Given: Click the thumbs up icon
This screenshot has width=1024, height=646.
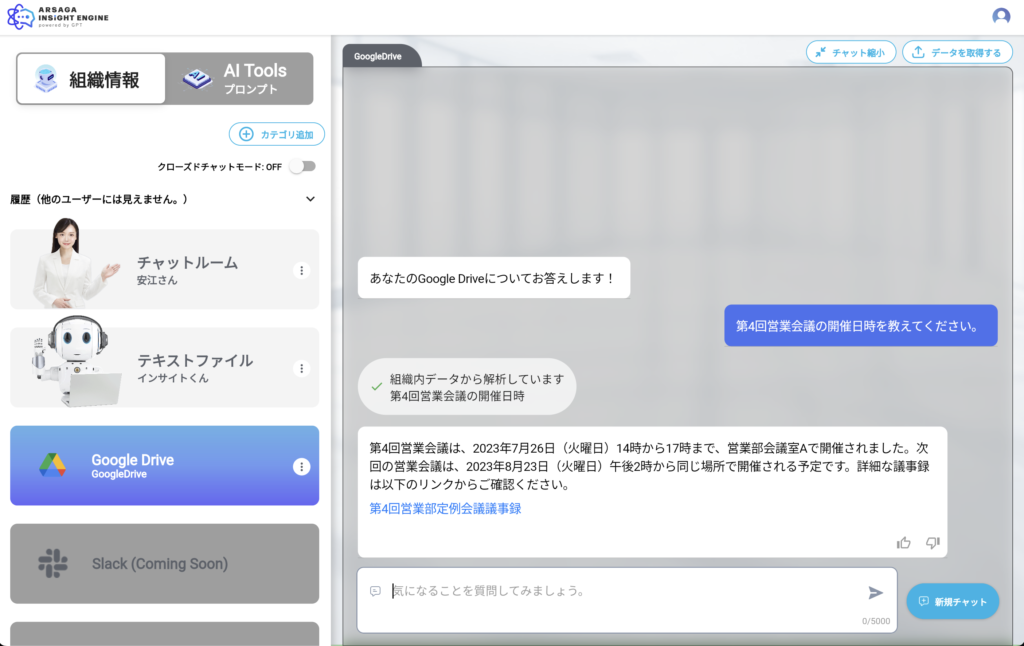Looking at the screenshot, I should tap(903, 543).
